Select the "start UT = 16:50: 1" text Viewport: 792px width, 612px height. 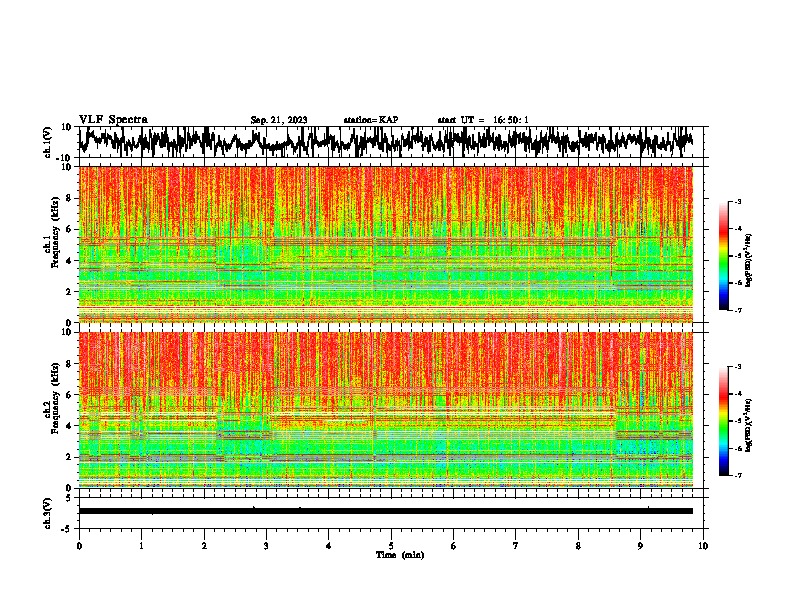point(483,120)
